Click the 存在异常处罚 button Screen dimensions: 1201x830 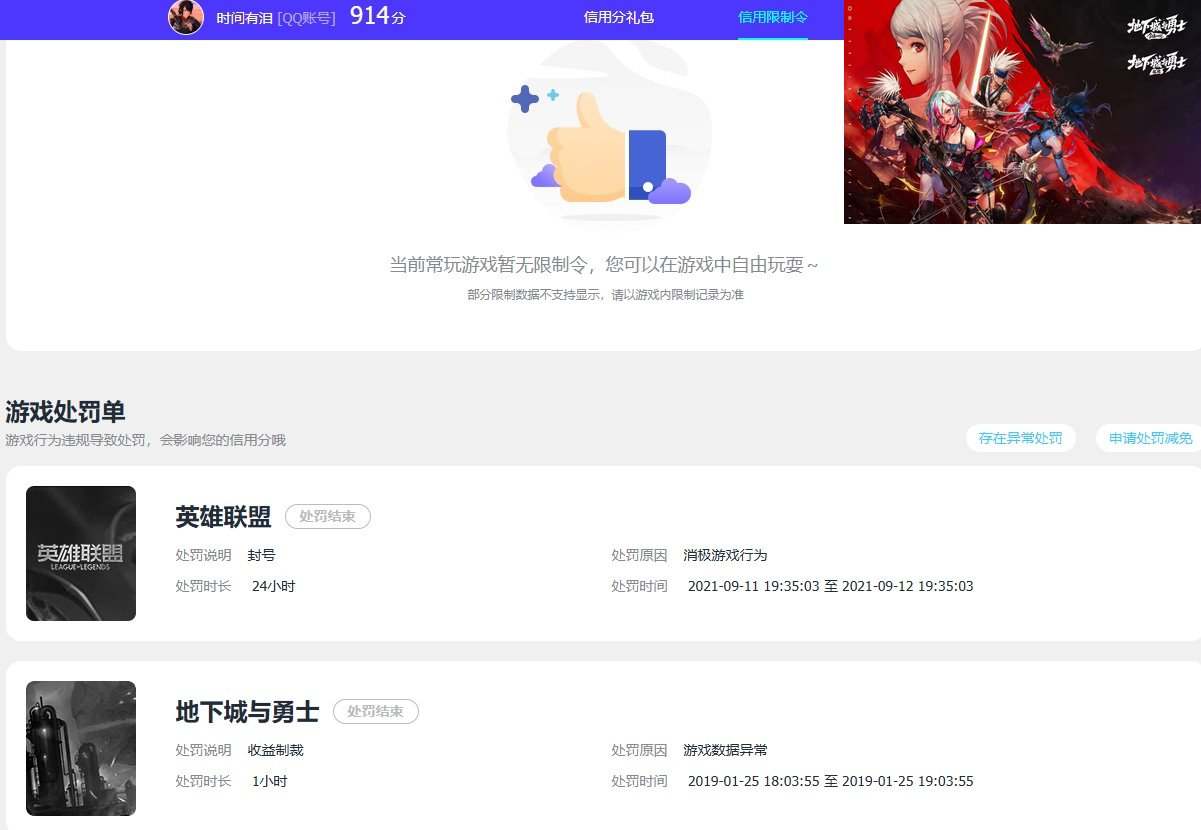(1021, 438)
